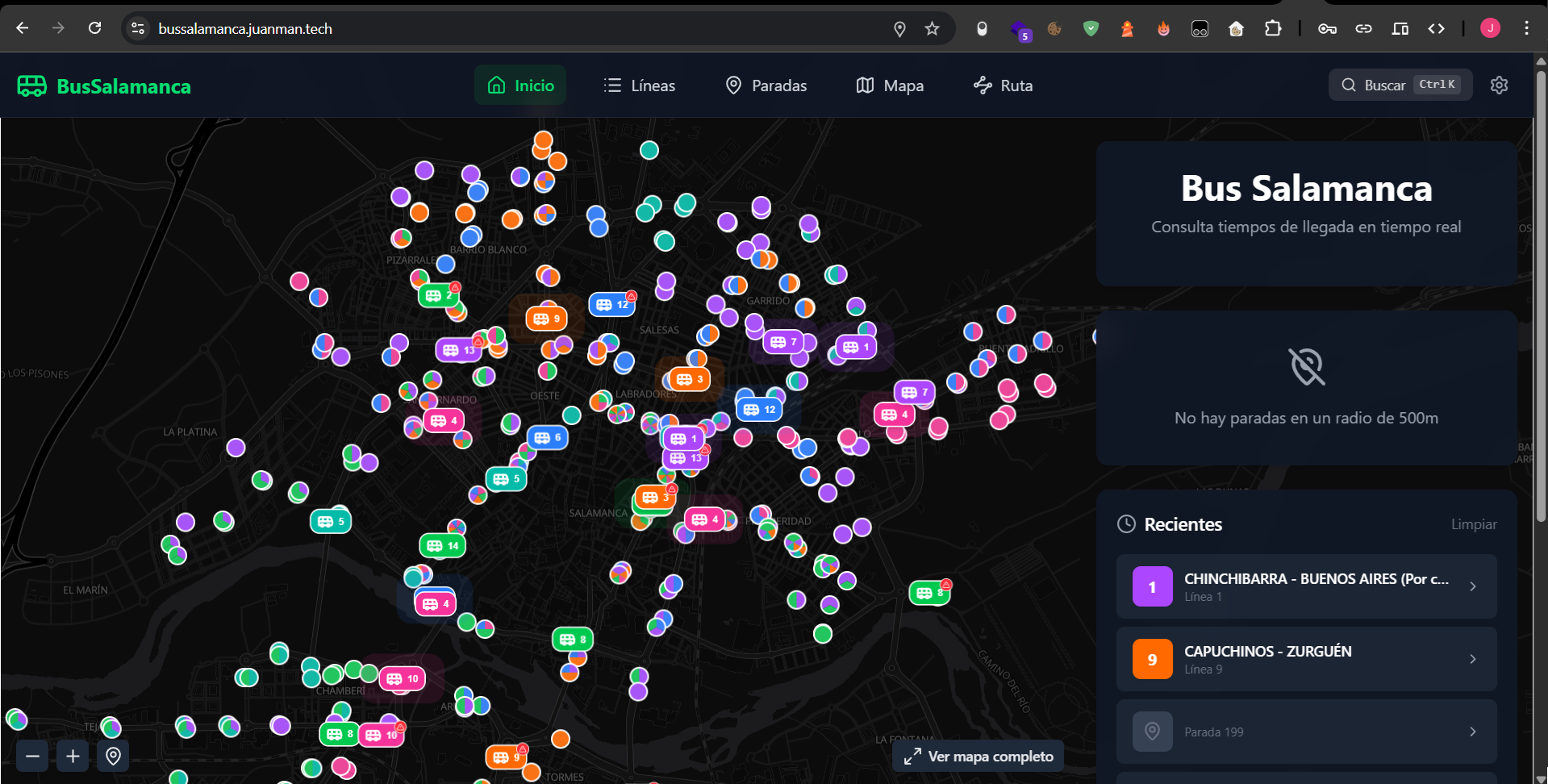This screenshot has height=784, width=1548.
Task: Click the pink line 10 bus marker near Chamberí
Action: [402, 678]
